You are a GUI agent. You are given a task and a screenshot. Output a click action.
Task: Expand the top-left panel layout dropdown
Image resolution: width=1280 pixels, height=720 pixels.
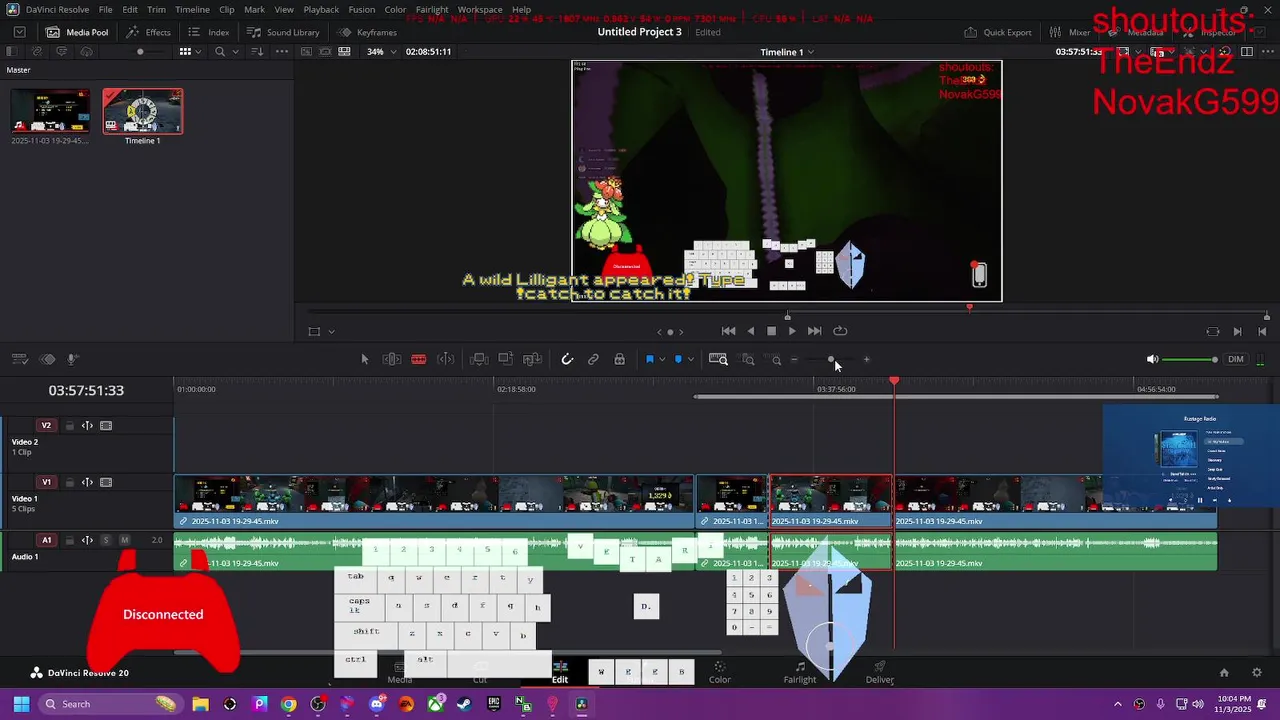(20, 32)
